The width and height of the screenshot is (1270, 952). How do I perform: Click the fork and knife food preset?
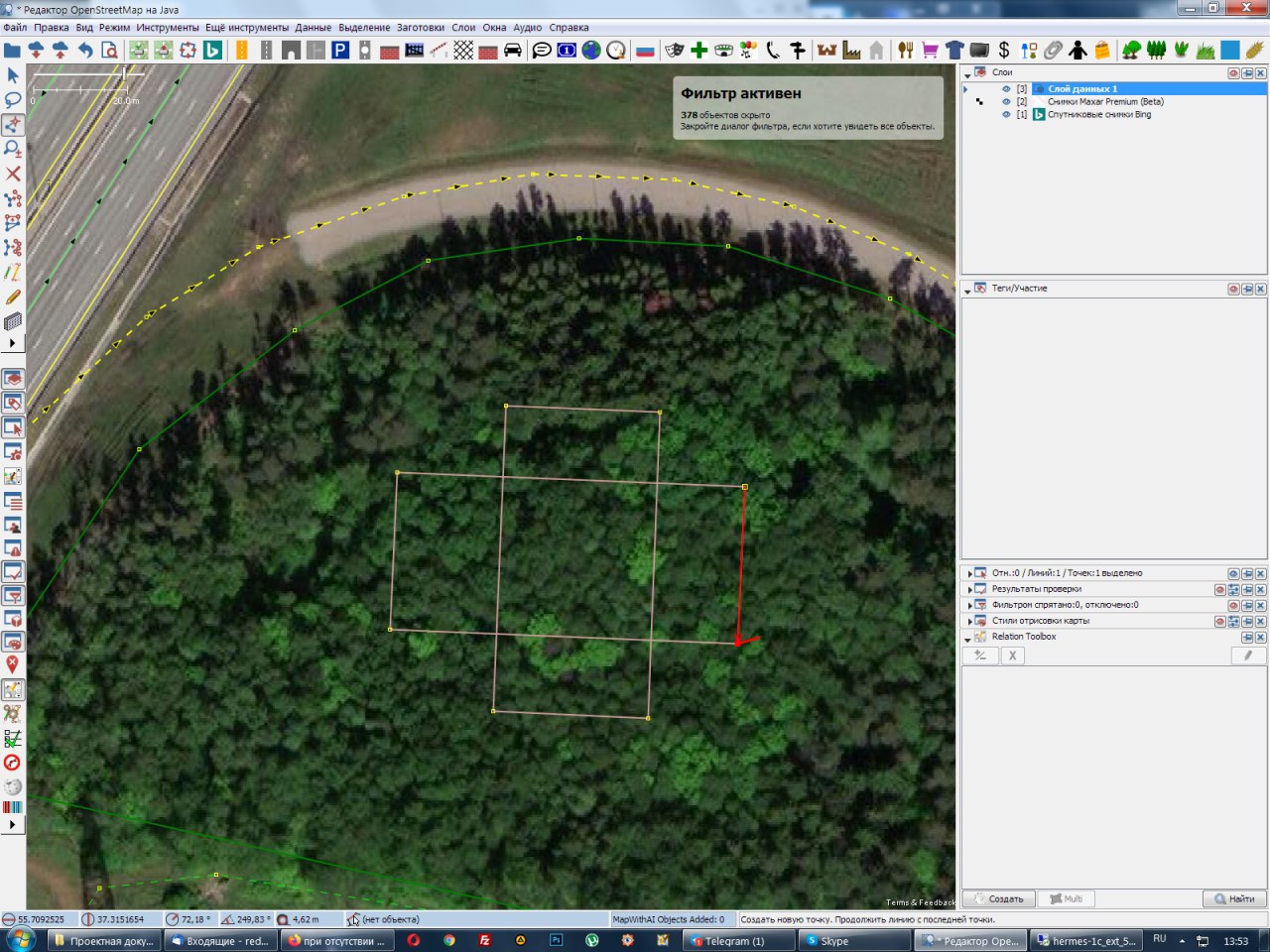[906, 50]
